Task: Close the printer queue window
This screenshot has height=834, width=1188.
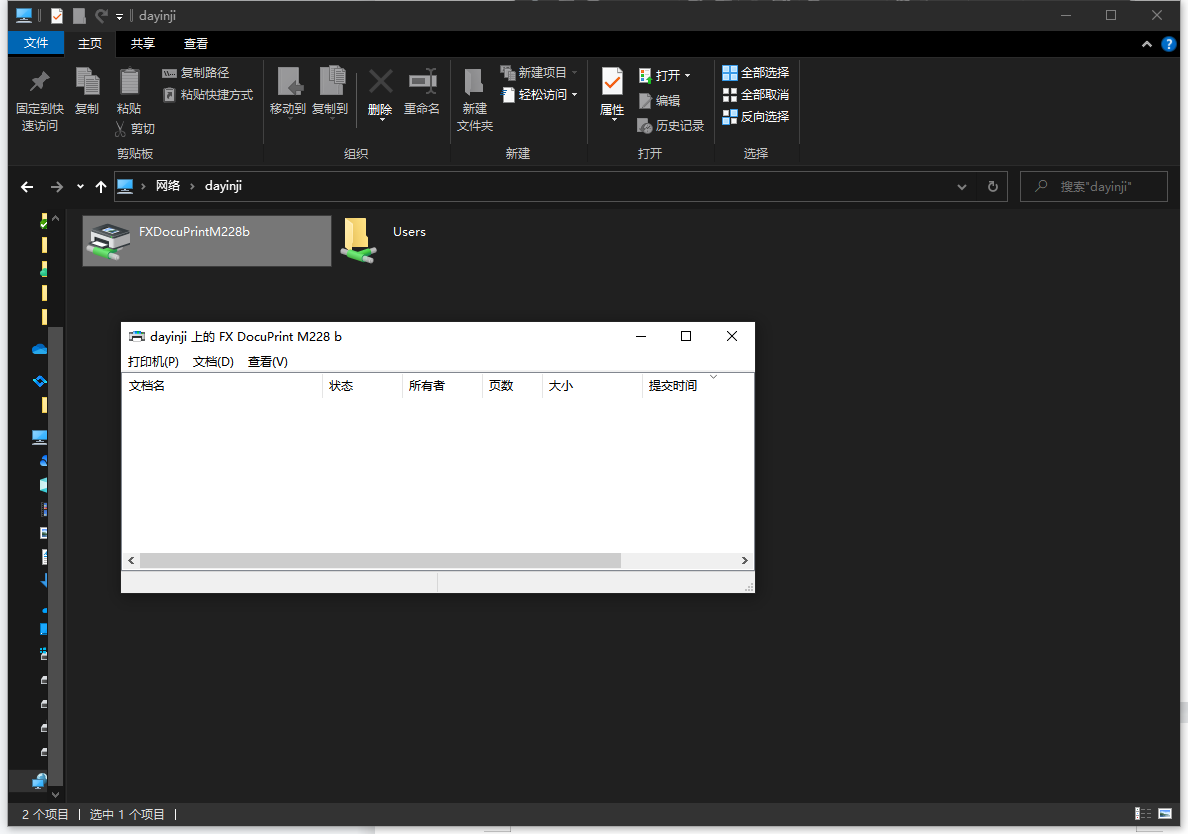Action: (x=732, y=336)
